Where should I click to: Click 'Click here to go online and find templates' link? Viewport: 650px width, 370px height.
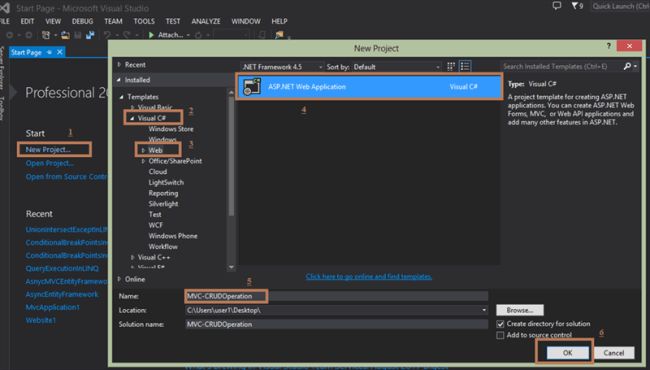coord(369,276)
